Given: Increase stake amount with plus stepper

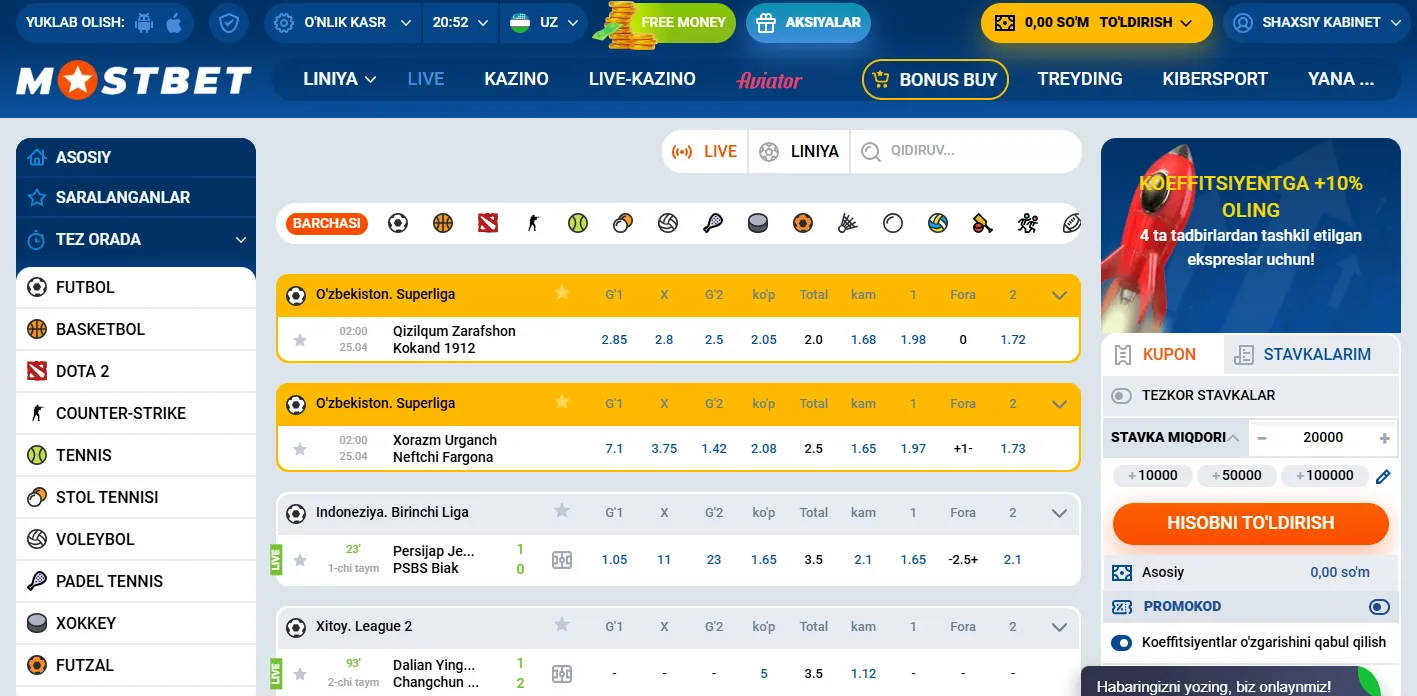Looking at the screenshot, I should pos(1384,438).
